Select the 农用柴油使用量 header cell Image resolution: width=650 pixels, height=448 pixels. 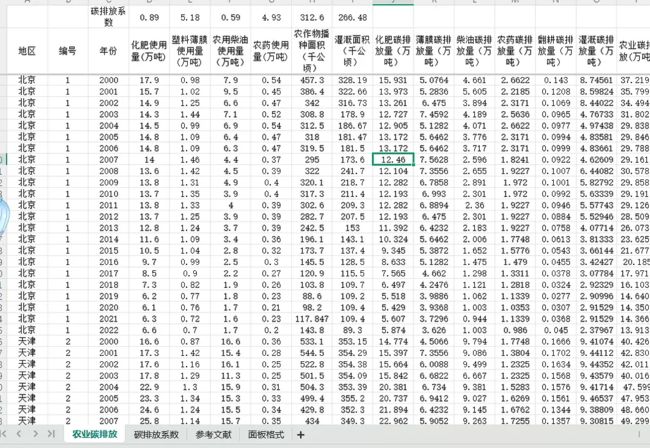230,51
